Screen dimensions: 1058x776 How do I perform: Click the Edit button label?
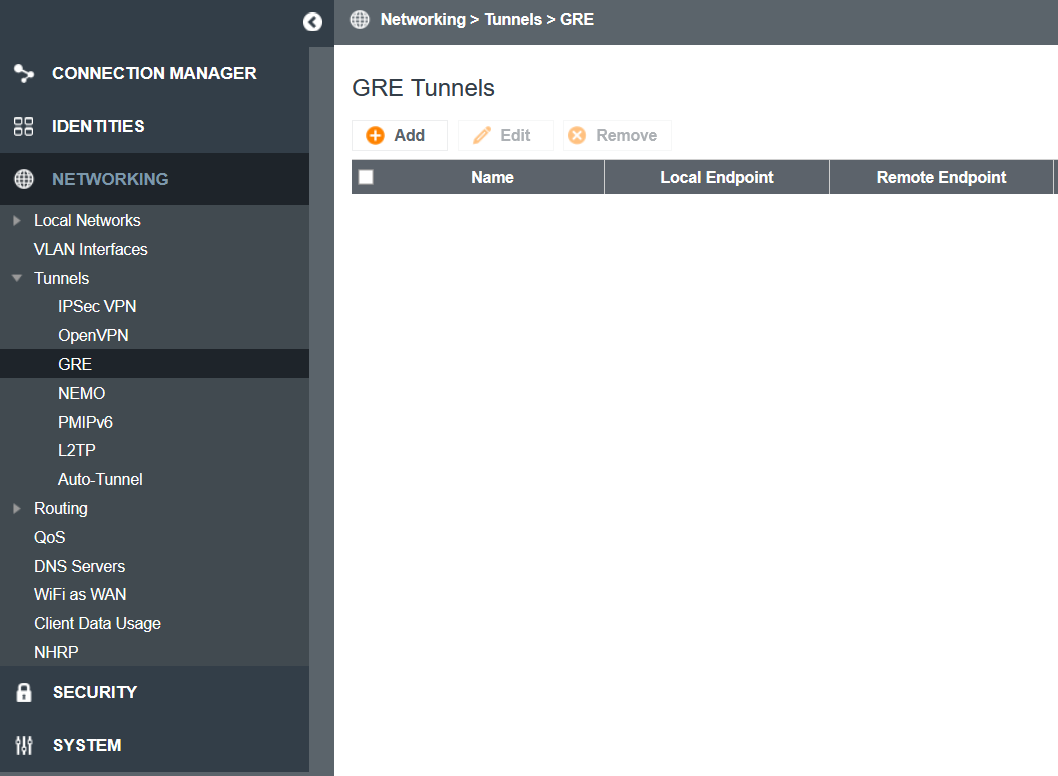(x=516, y=136)
